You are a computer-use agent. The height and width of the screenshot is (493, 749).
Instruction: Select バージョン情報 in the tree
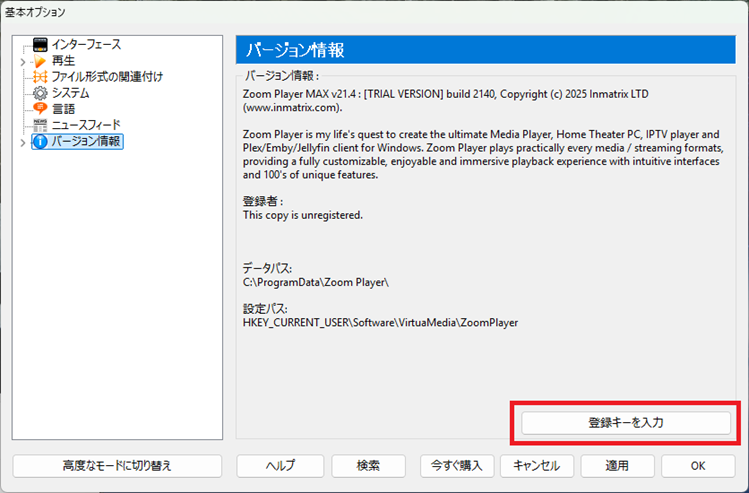pyautogui.click(x=86, y=141)
